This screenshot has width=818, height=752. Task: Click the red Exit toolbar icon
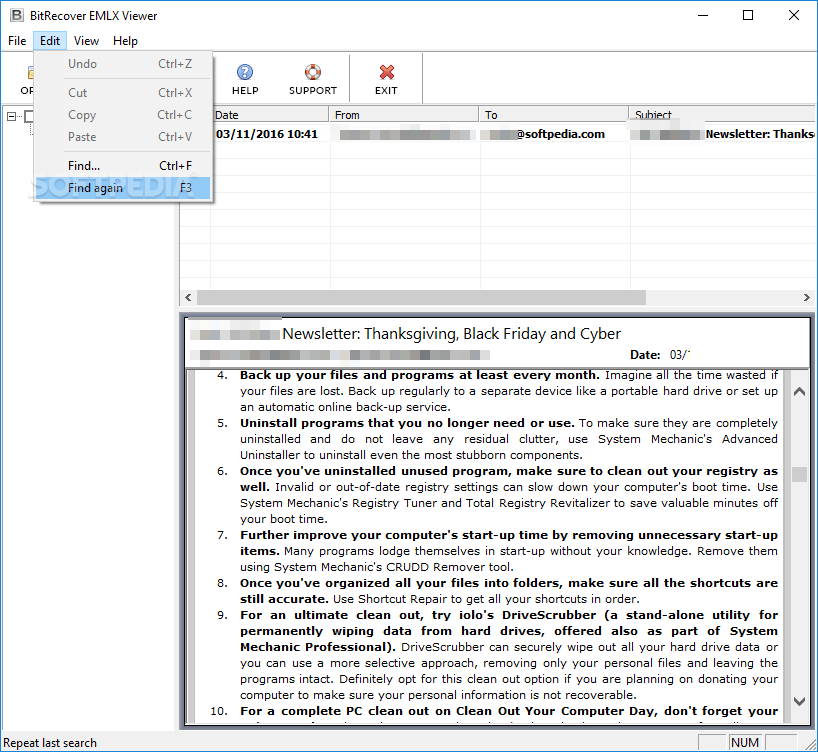point(386,79)
